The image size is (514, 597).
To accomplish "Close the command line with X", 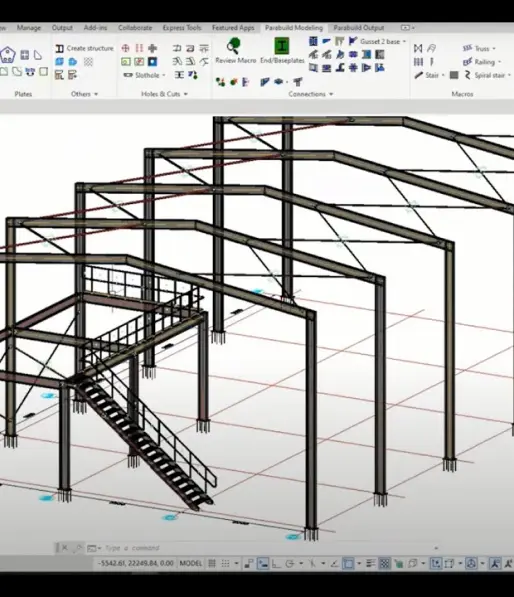I will tap(64, 548).
